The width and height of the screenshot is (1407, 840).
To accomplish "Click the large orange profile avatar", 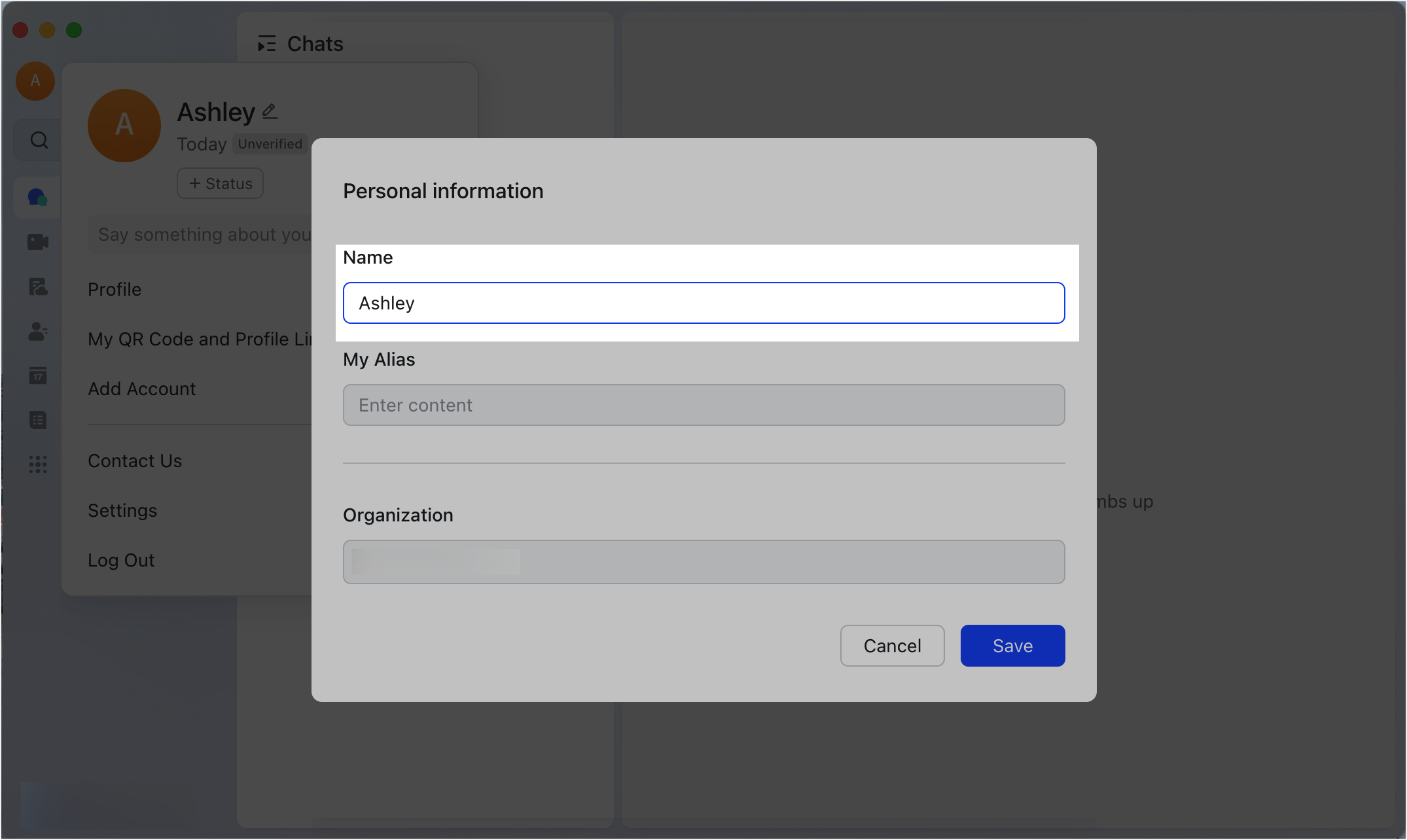I will [x=124, y=125].
